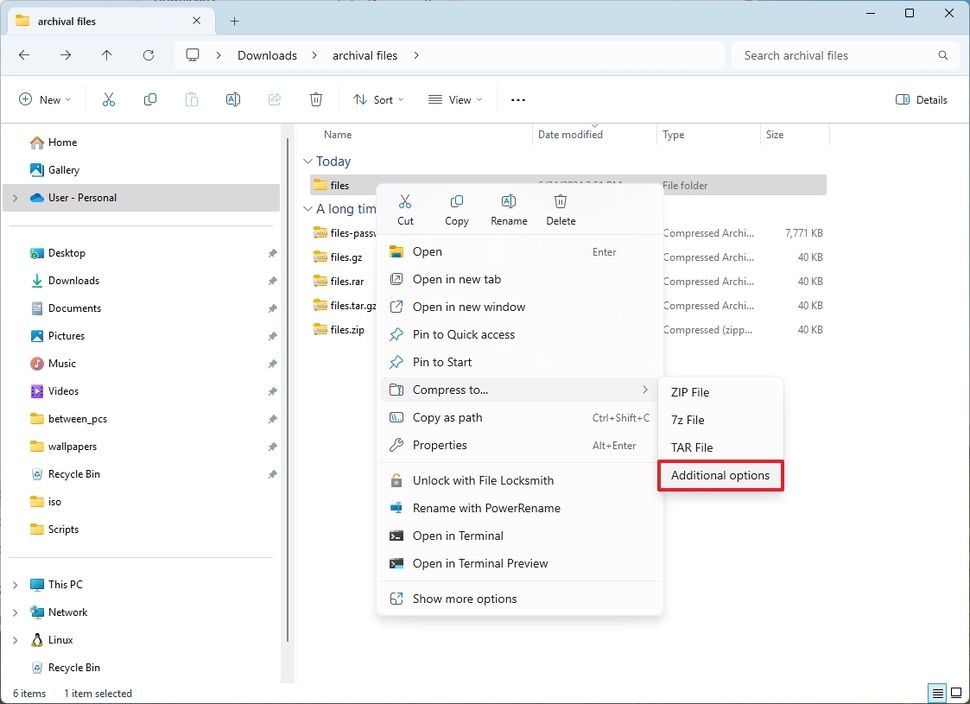The image size is (970, 704).
Task: Click the Delete trash icon in the toolbar
Action: pos(316,99)
